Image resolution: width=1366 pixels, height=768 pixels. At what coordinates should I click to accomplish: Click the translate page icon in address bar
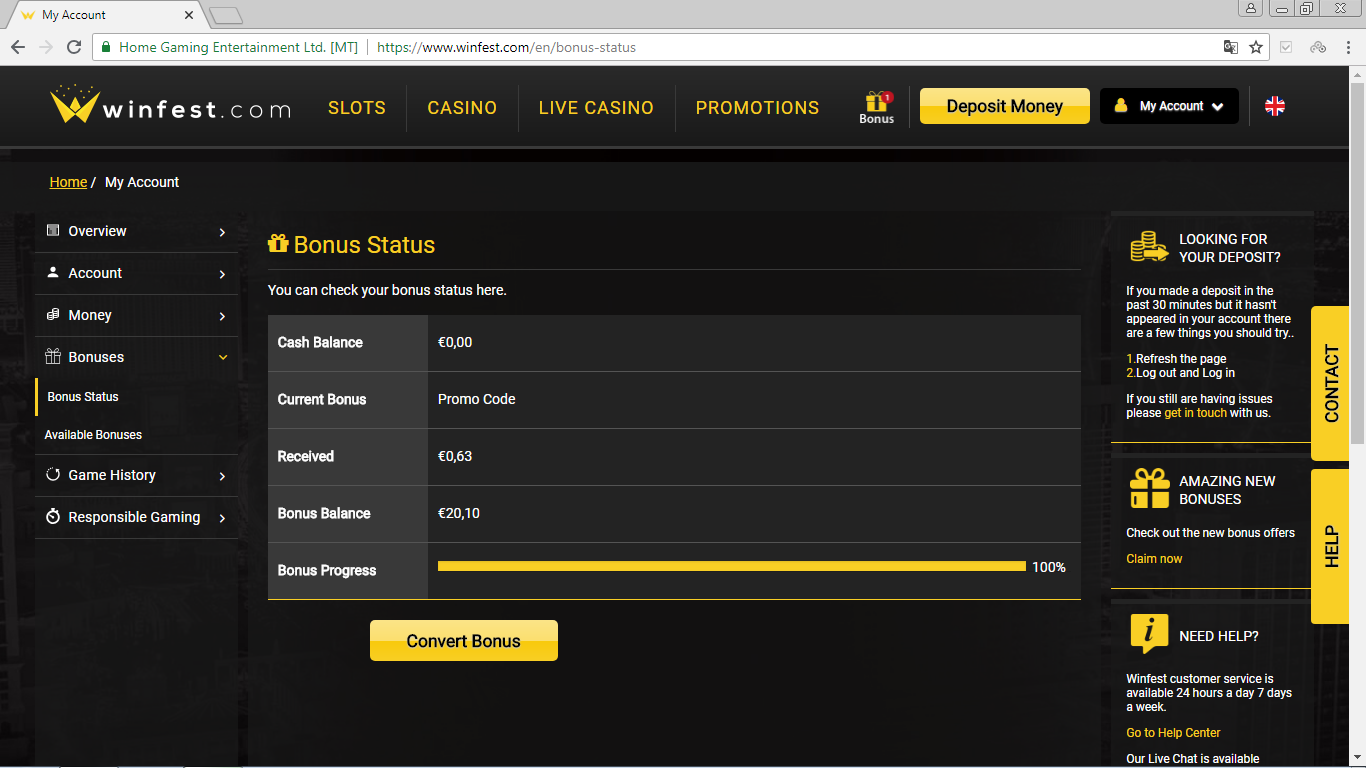click(x=1231, y=47)
